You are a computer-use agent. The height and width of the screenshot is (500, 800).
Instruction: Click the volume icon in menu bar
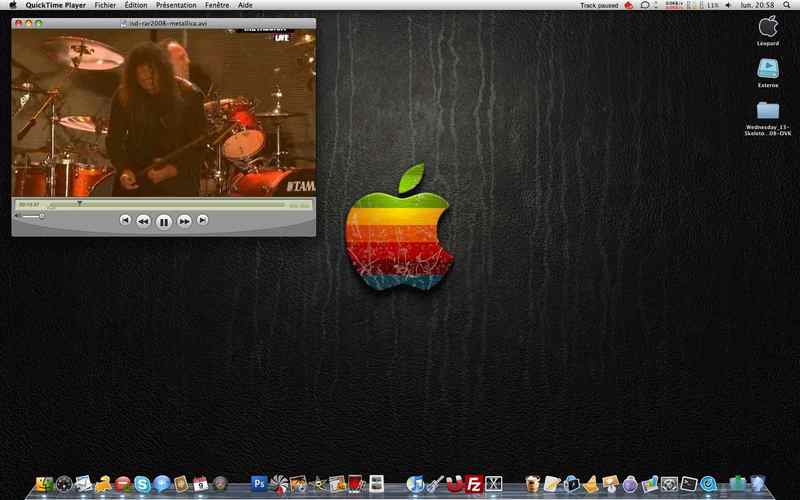[728, 5]
